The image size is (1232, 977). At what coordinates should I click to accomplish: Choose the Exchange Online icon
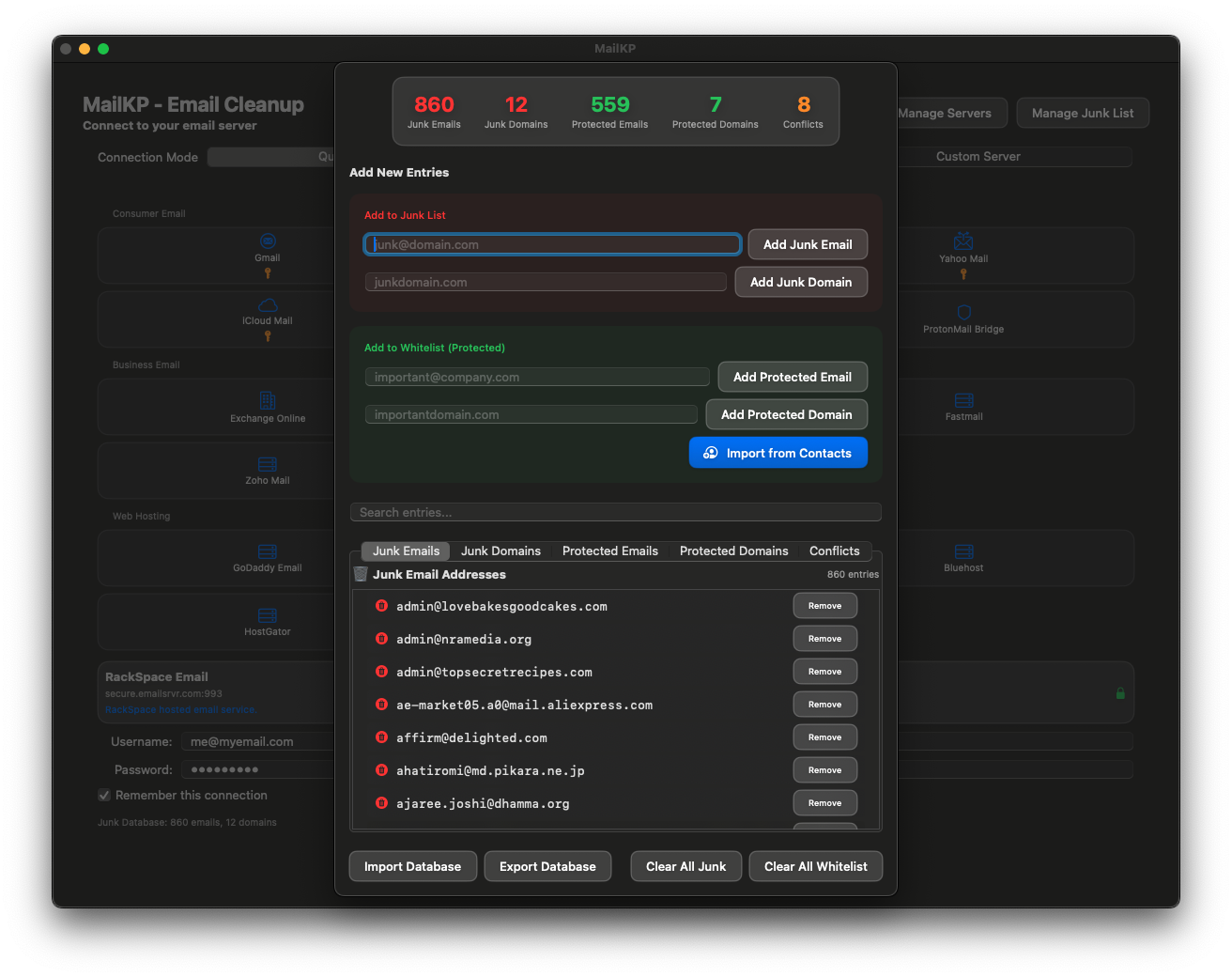pyautogui.click(x=268, y=400)
